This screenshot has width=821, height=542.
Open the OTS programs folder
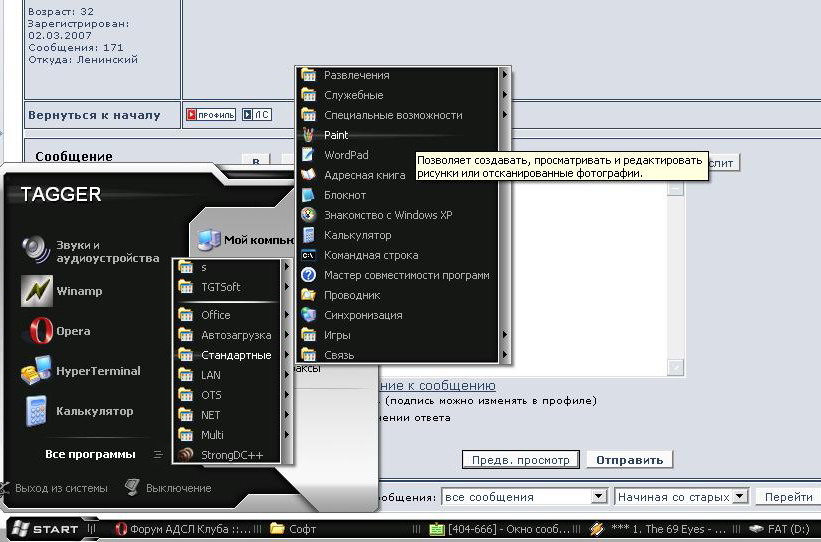pos(233,395)
